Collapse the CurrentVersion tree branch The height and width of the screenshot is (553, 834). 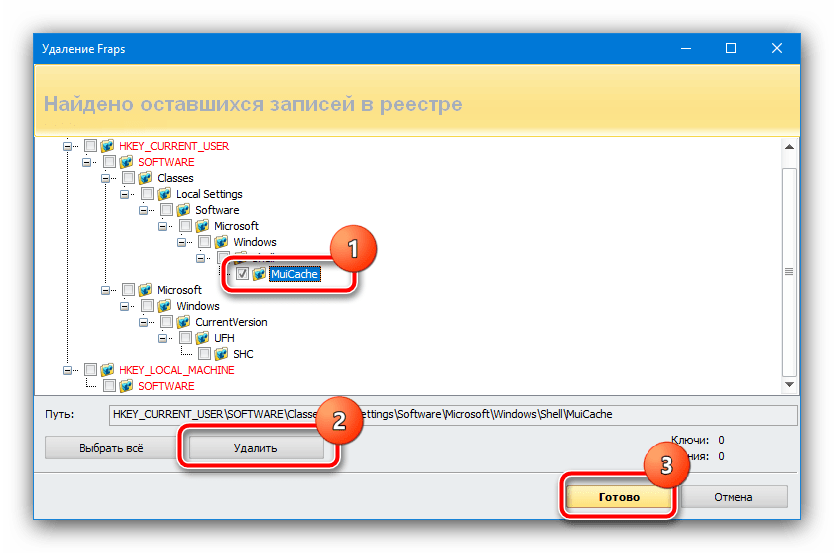pyautogui.click(x=143, y=322)
